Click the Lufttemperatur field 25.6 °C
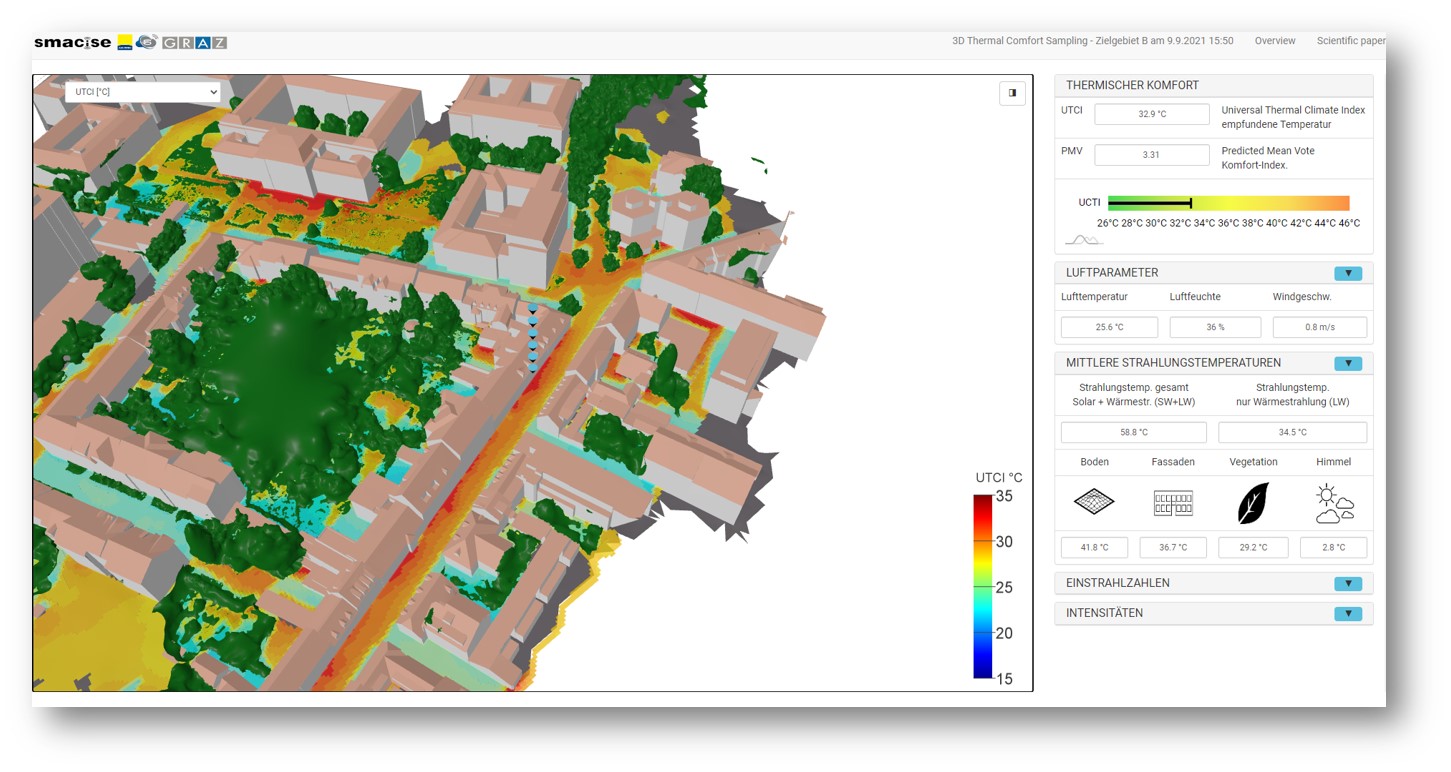The image size is (1451, 772). click(1109, 327)
